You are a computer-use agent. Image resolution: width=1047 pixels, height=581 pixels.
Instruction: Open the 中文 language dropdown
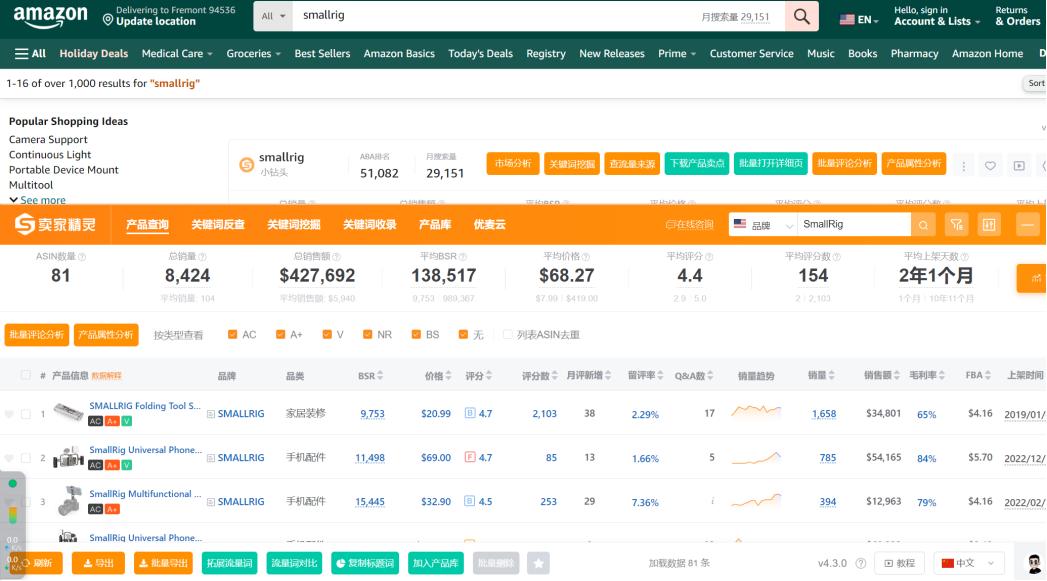coord(968,563)
